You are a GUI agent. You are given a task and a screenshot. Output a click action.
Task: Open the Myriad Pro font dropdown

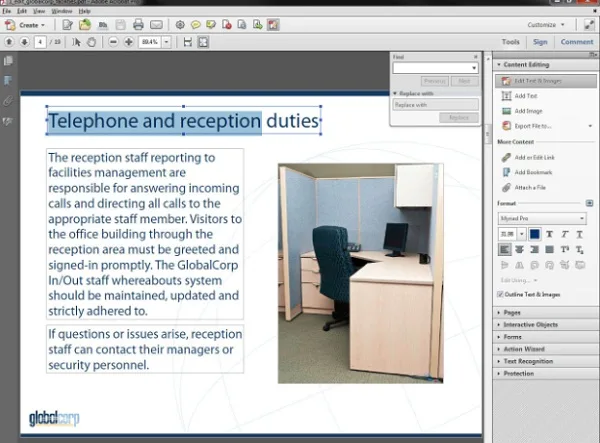(x=542, y=218)
